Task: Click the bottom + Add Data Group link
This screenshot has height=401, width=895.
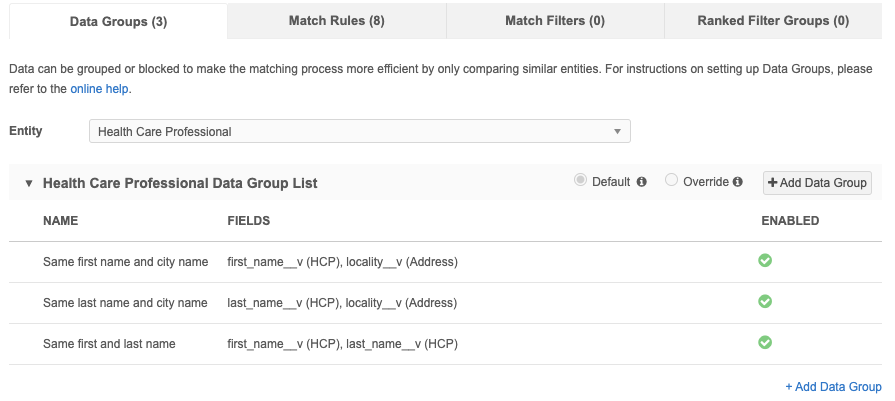Action: (x=833, y=387)
